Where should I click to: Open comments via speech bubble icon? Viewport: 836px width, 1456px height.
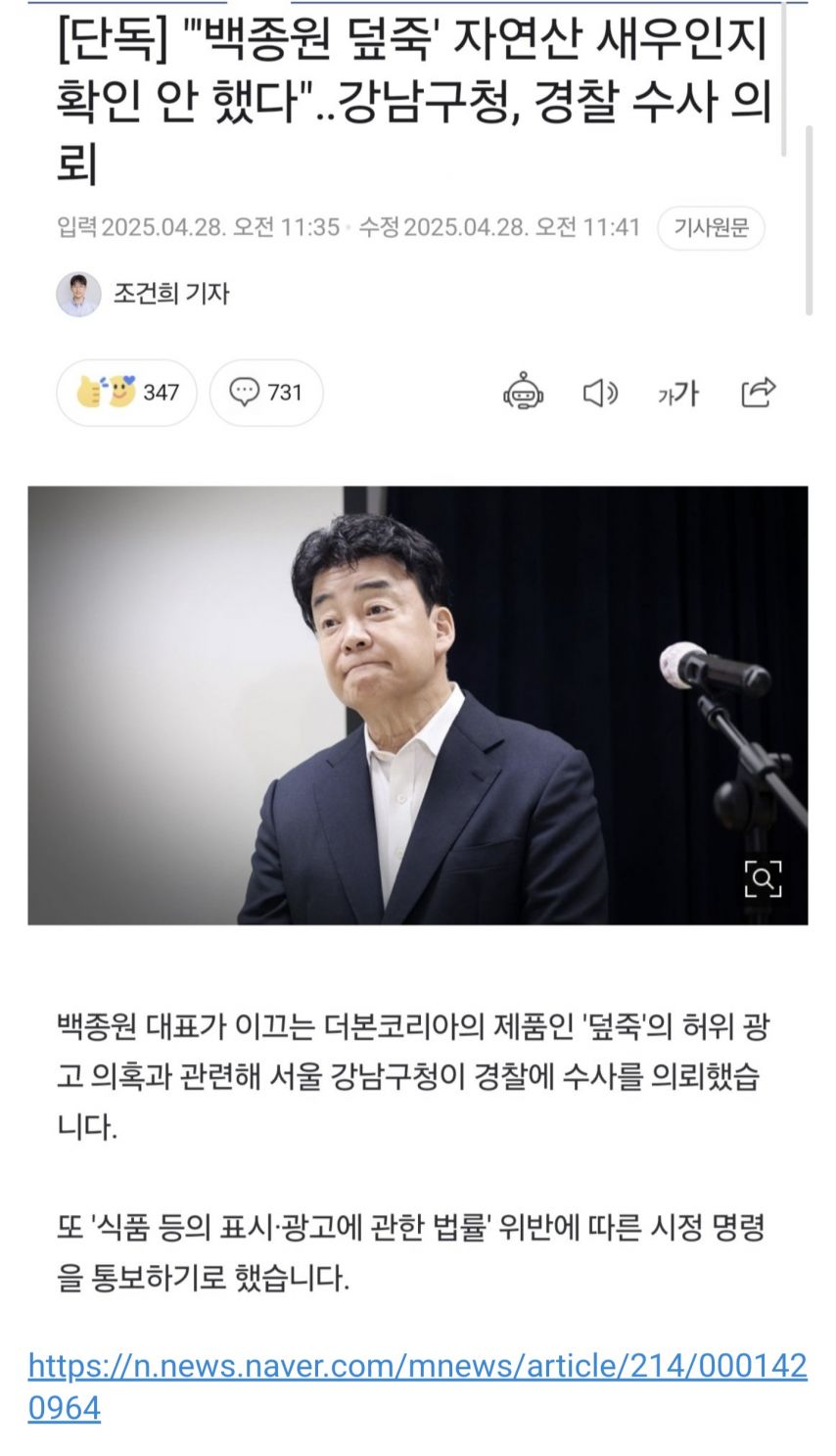click(x=244, y=392)
